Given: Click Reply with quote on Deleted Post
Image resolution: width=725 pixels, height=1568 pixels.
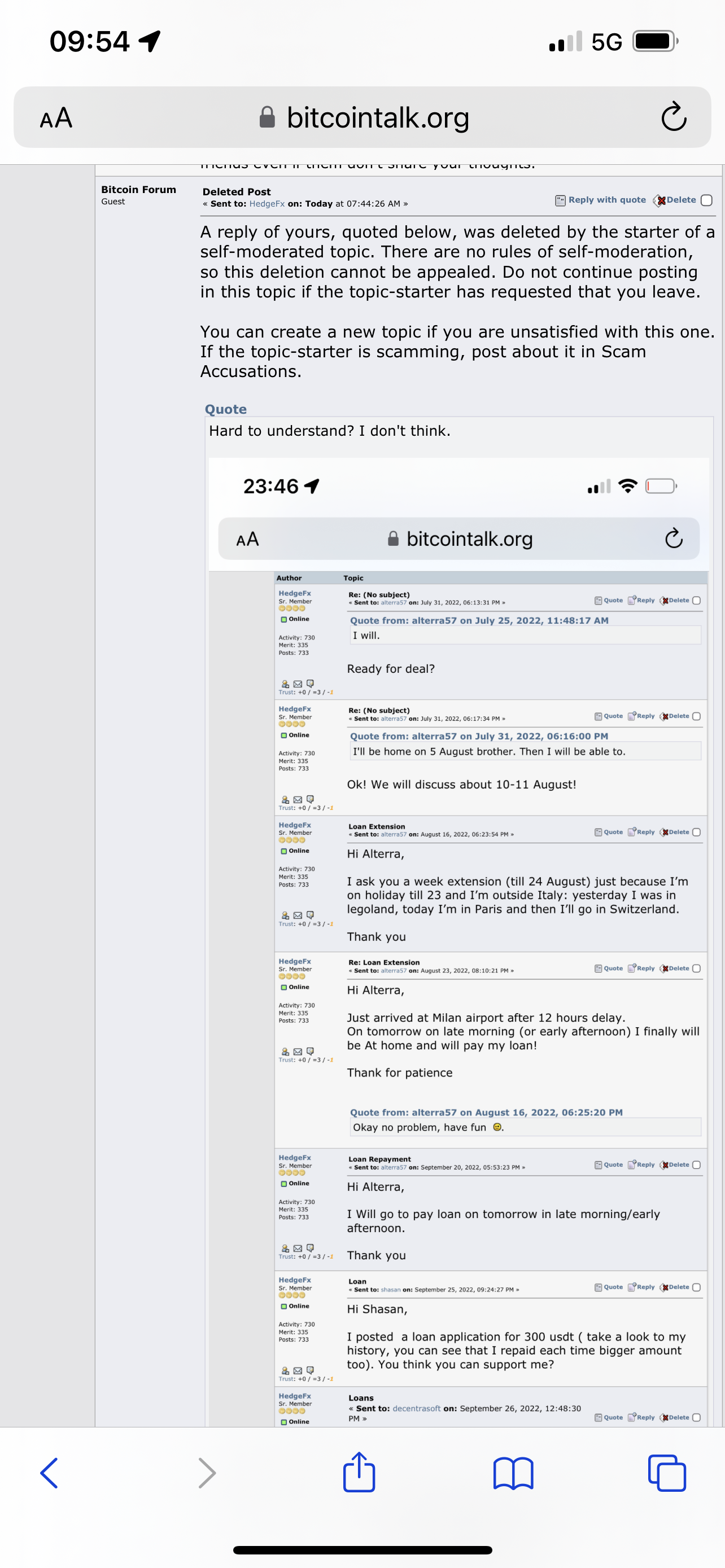Looking at the screenshot, I should point(607,200).
